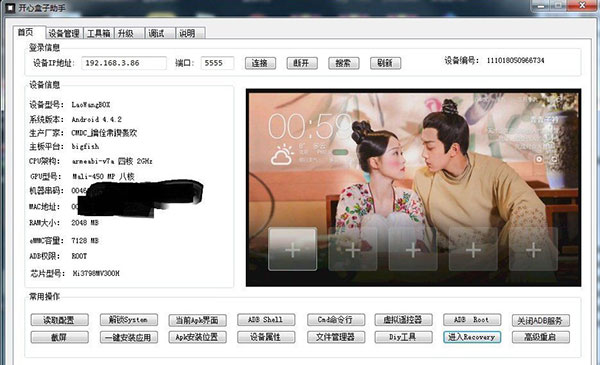Click the Mali-450 MP GPU text
This screenshot has height=365, width=600.
coord(104,176)
